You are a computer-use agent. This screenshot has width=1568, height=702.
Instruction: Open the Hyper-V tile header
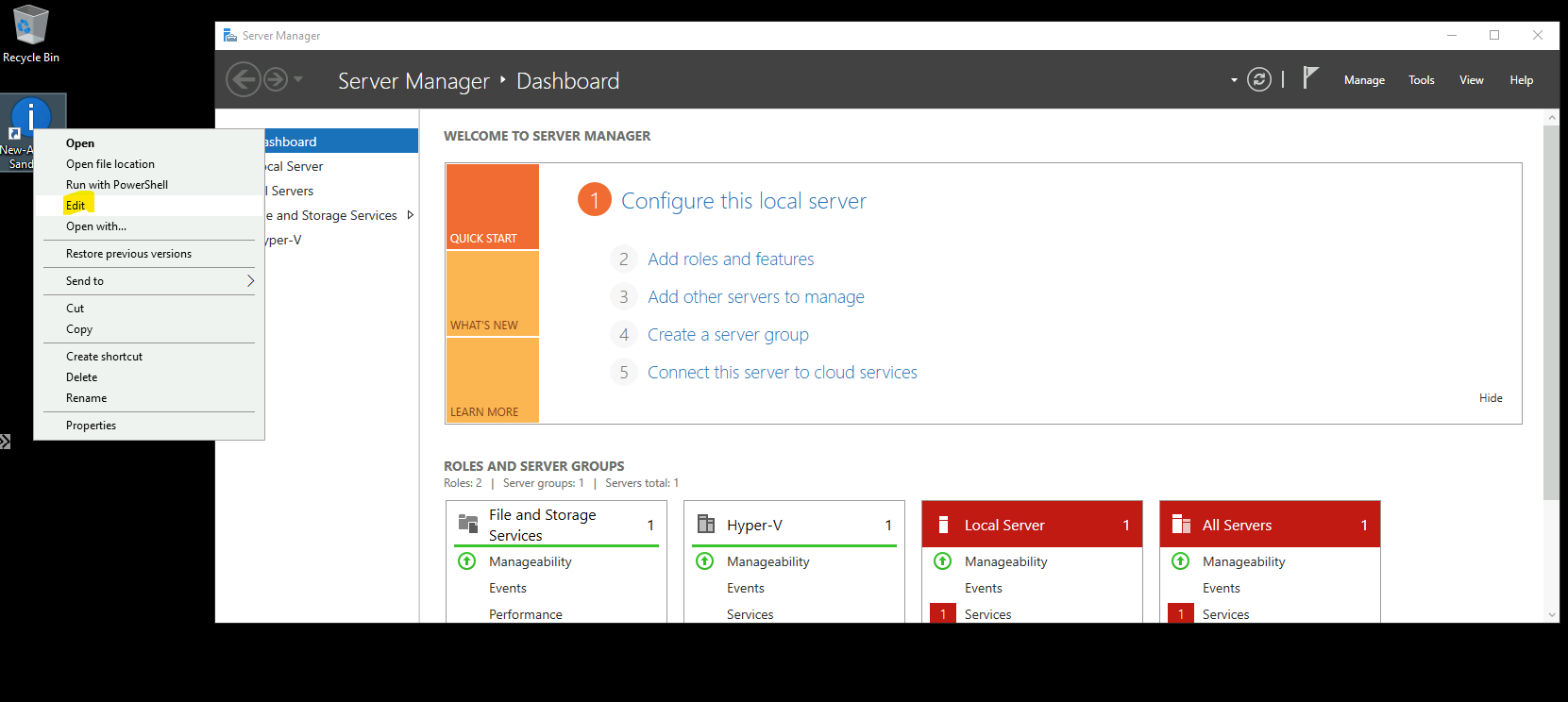(x=794, y=525)
